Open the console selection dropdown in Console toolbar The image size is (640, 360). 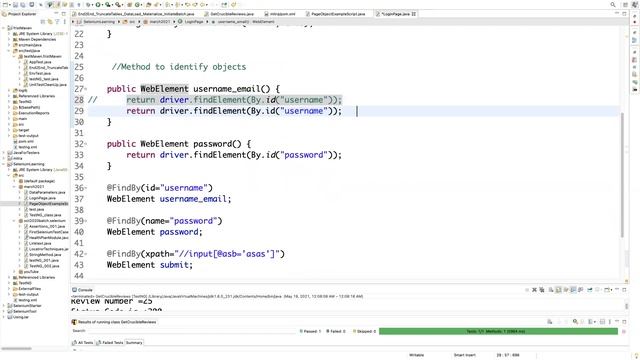(x=612, y=290)
